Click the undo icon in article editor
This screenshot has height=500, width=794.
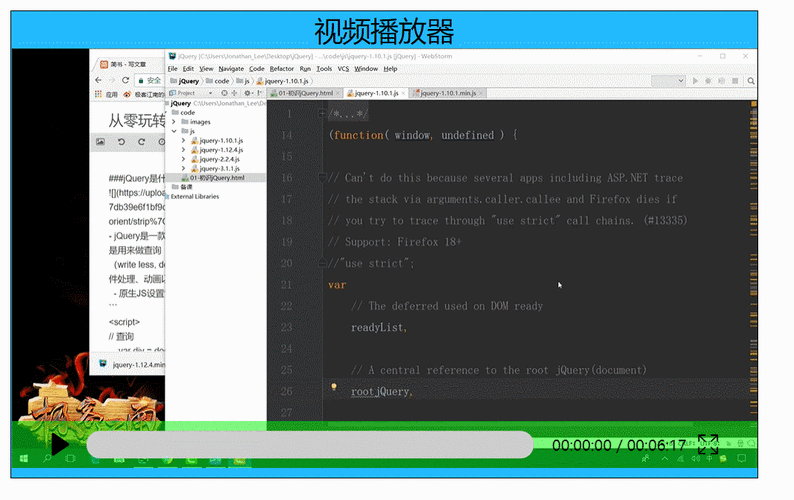point(121,142)
